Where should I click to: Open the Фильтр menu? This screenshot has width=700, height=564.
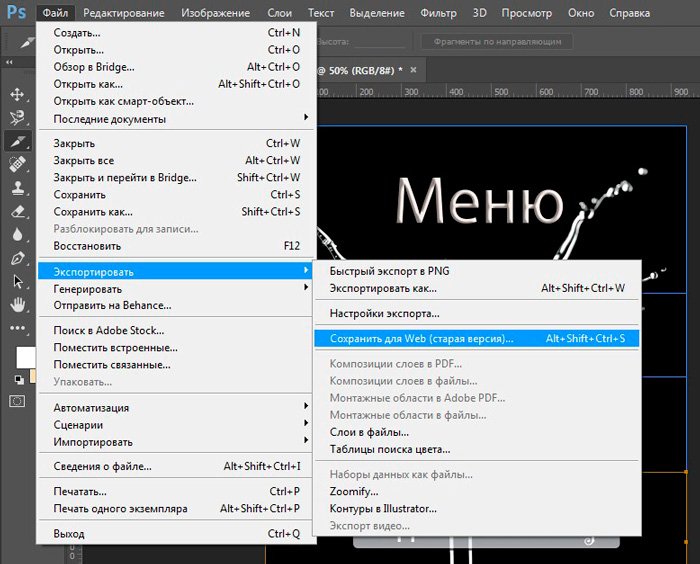[x=438, y=13]
